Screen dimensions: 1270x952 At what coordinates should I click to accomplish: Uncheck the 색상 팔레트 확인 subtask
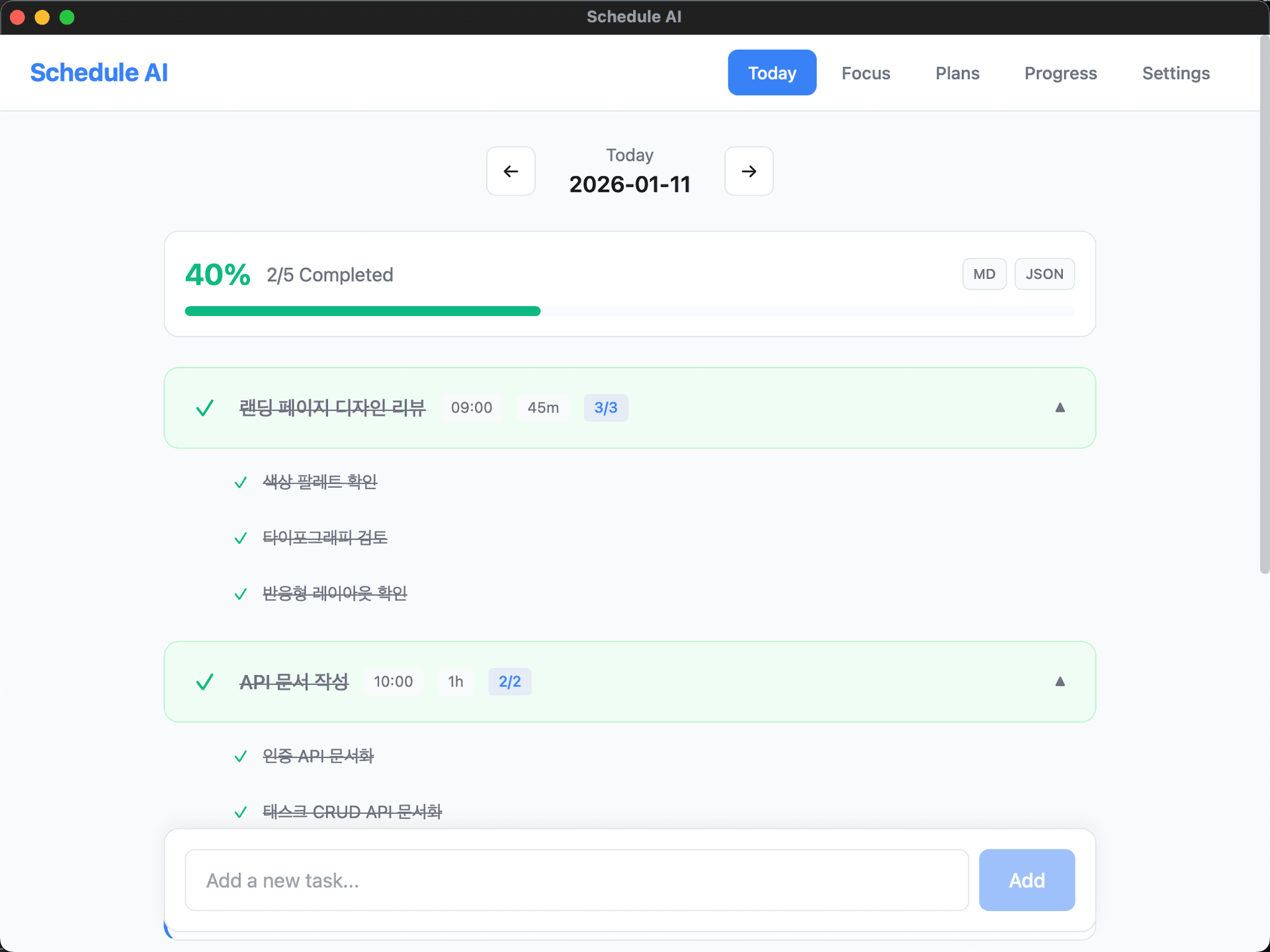click(241, 483)
